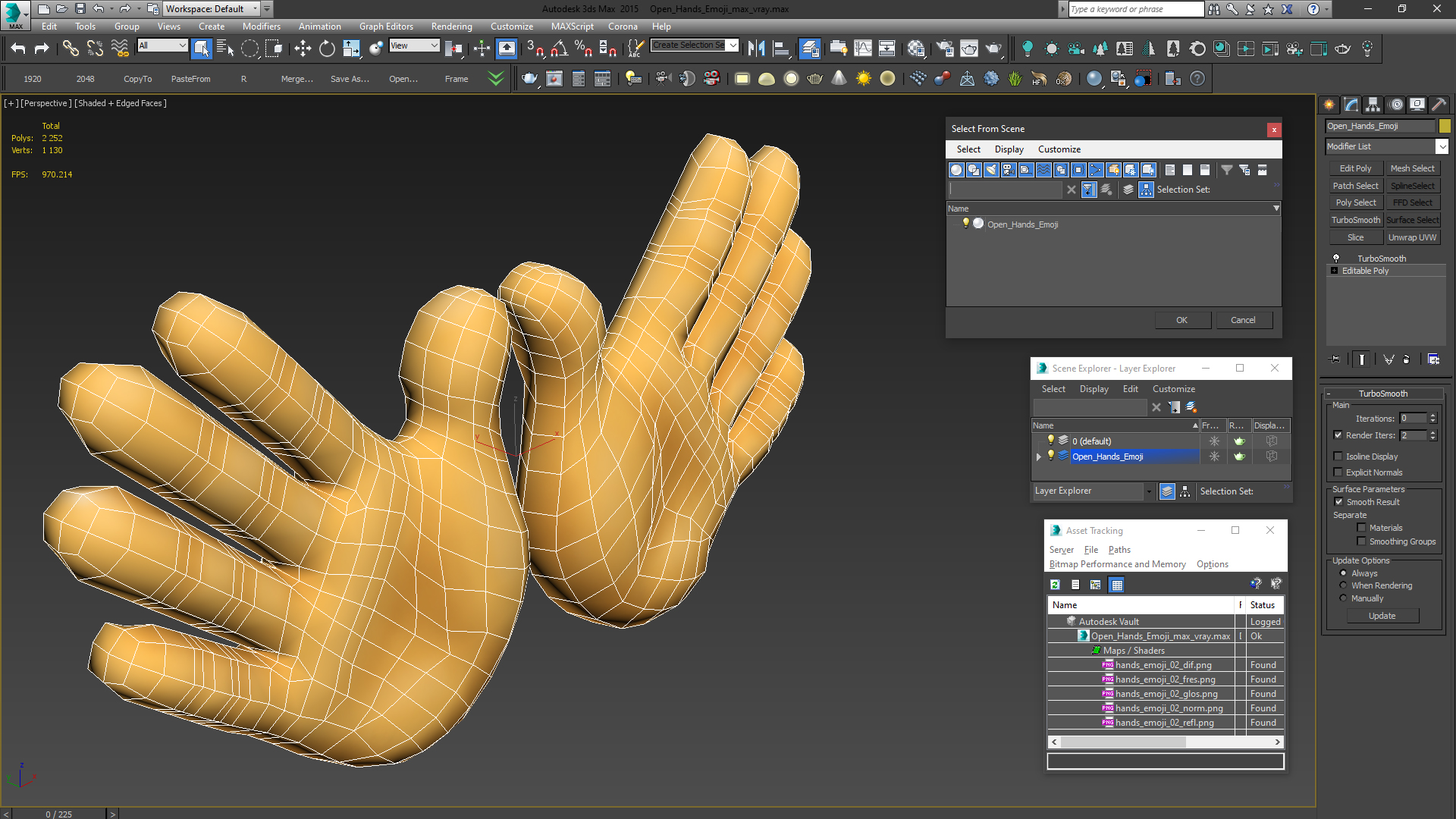Screen dimensions: 1456x819
Task: Open the Mirror tool
Action: [756, 49]
